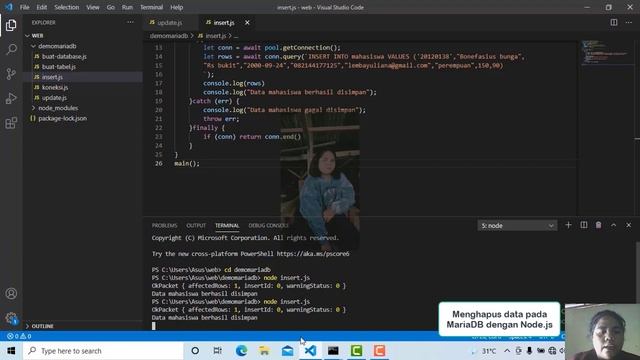Image resolution: width=640 pixels, height=360 pixels.
Task: Open the Edit menu
Action: [42, 7]
